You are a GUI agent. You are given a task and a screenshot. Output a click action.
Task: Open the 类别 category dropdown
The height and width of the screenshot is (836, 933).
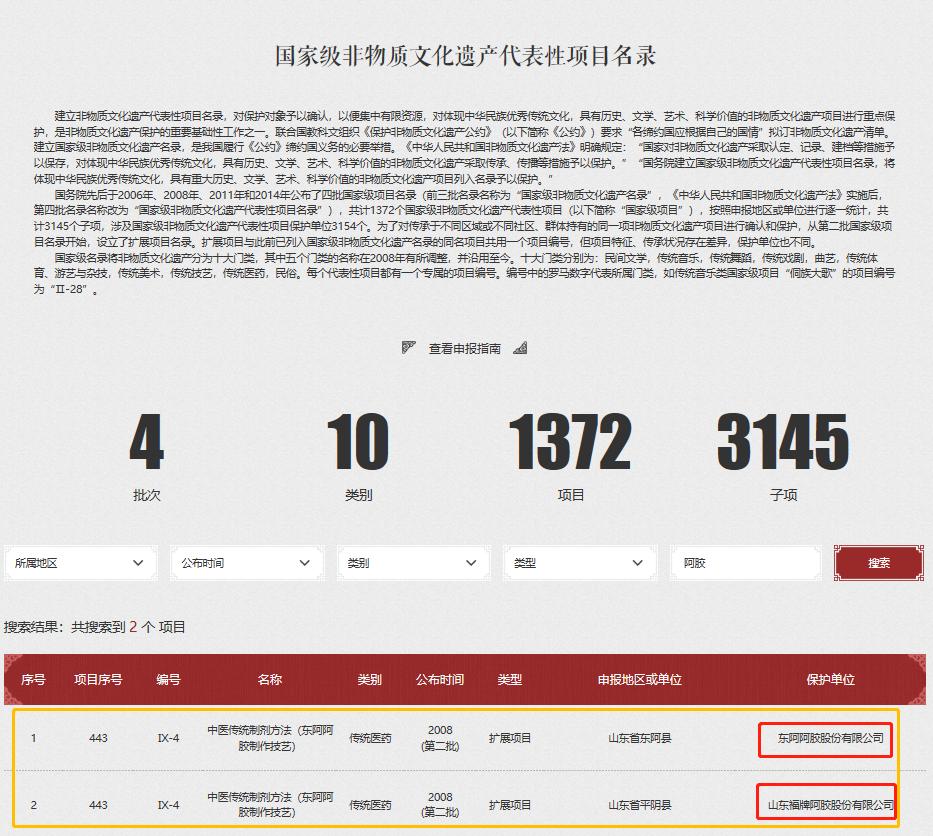pos(413,563)
